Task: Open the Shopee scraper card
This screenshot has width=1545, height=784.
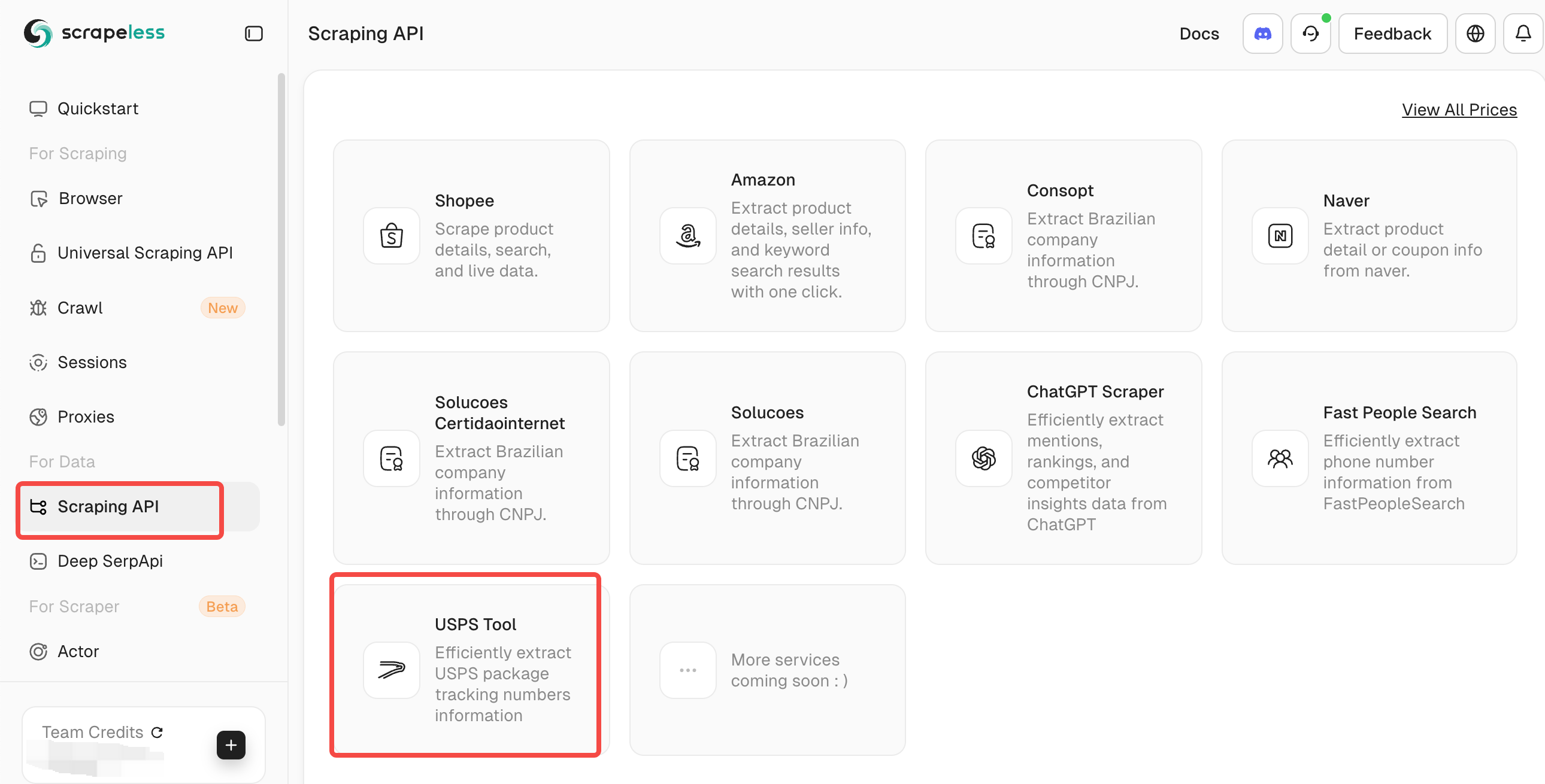Action: coord(471,236)
